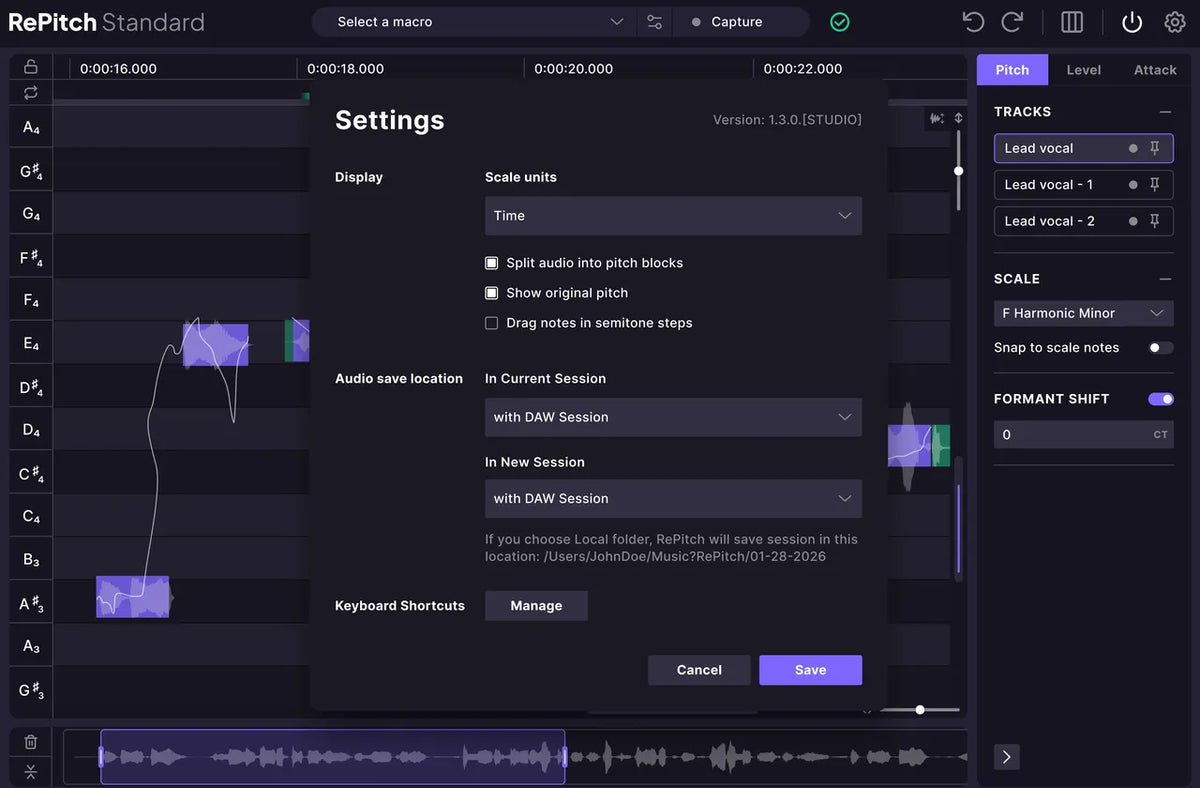Click the zoom slider handle near bottom right
The image size is (1200, 788).
click(x=919, y=710)
